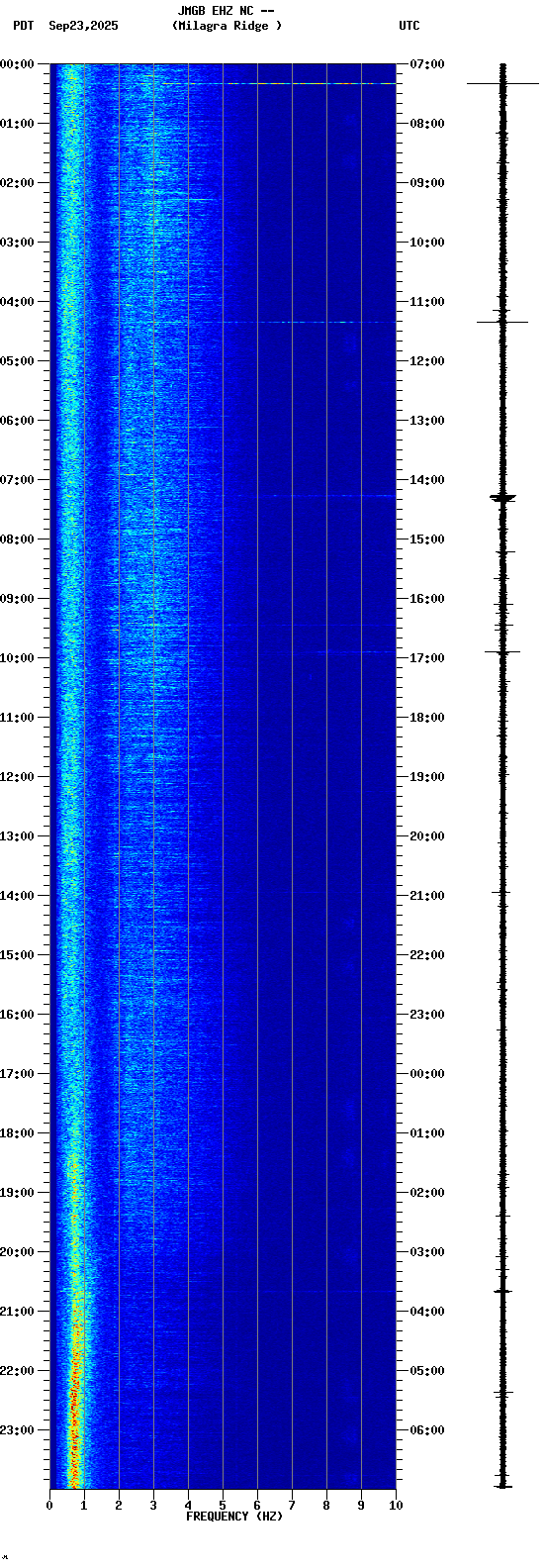
Task: Click the frequency axis value 1
Action: pyautogui.click(x=84, y=1506)
